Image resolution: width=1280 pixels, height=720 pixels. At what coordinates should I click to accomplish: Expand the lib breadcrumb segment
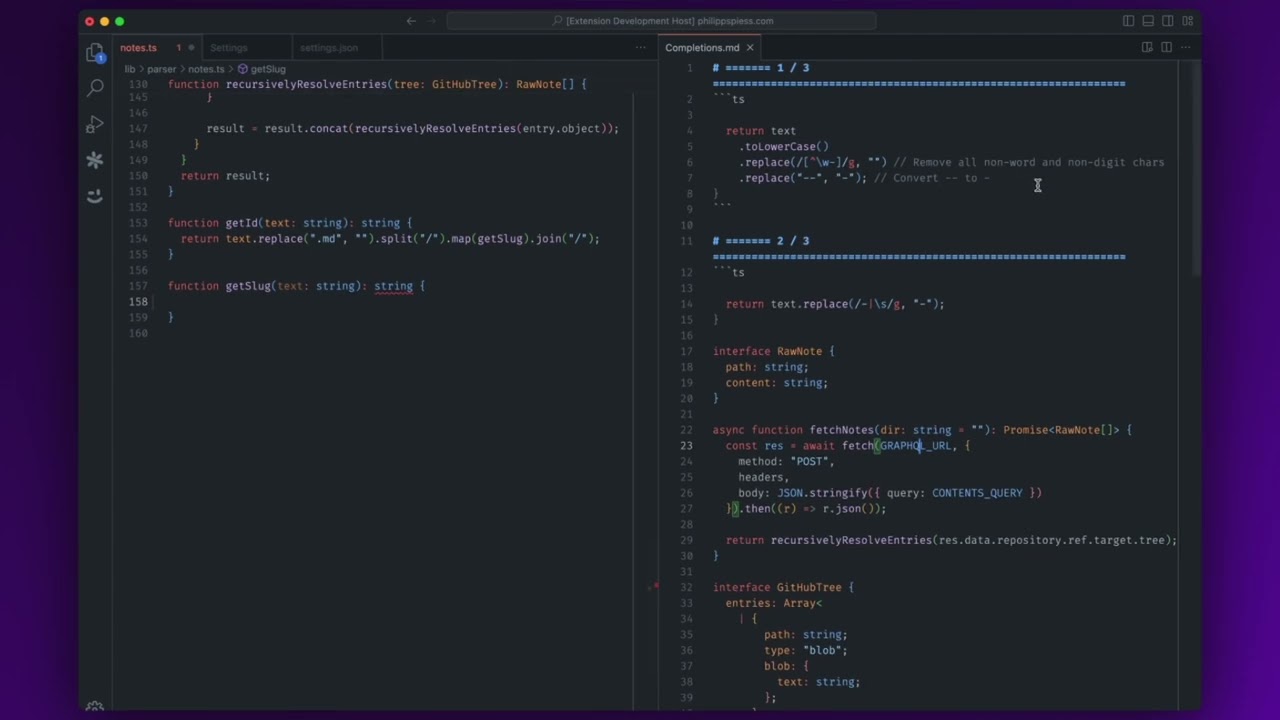[130, 69]
